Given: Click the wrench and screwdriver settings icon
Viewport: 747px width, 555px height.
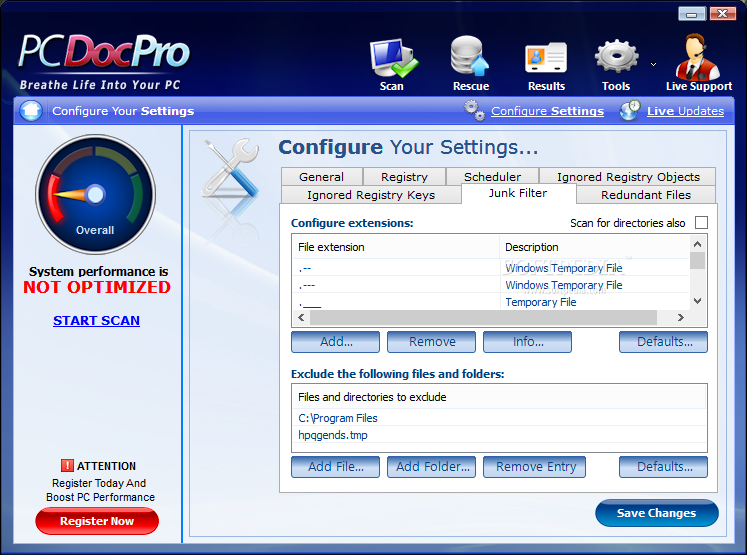Looking at the screenshot, I should pyautogui.click(x=230, y=168).
